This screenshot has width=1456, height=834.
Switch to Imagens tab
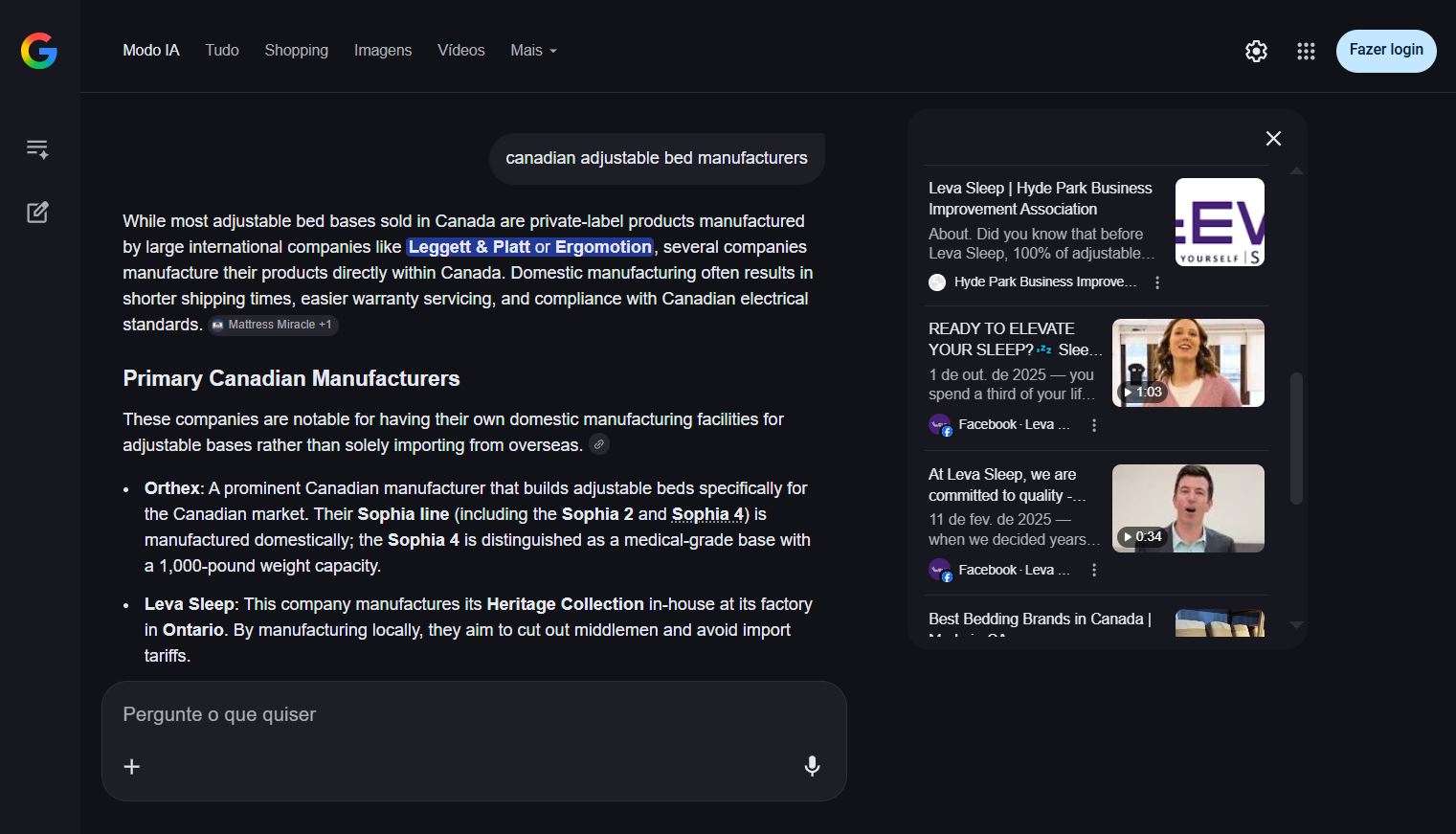point(383,50)
